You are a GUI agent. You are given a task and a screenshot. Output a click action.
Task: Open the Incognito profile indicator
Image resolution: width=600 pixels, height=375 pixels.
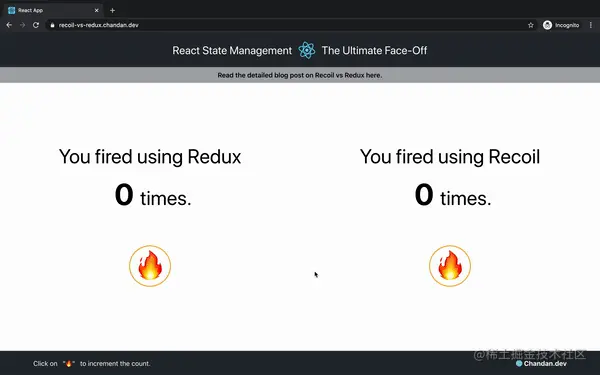tap(561, 25)
